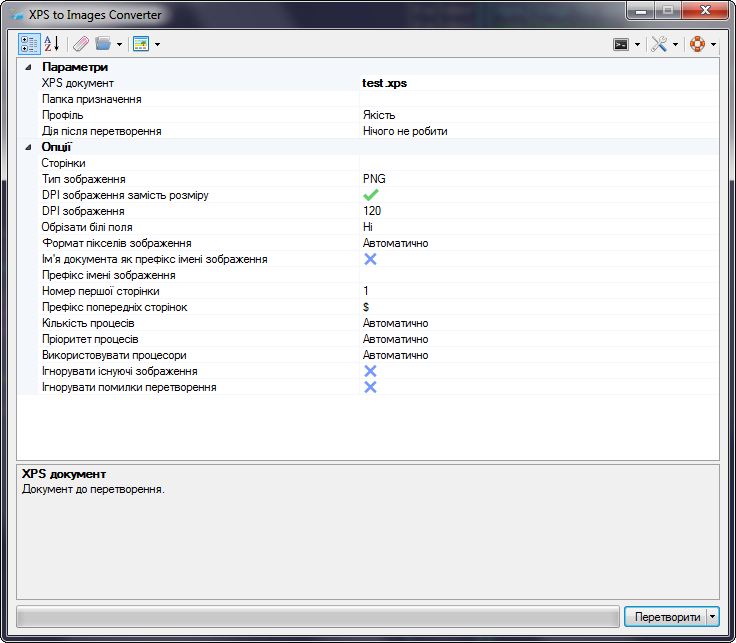Select the Кількість процесів row label
This screenshot has height=643, width=736.
tap(88, 323)
